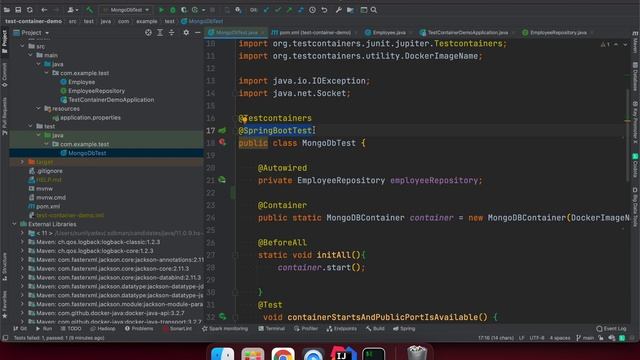
Task: Toggle the Favorites tool window on left edge
Action: pos(4,304)
